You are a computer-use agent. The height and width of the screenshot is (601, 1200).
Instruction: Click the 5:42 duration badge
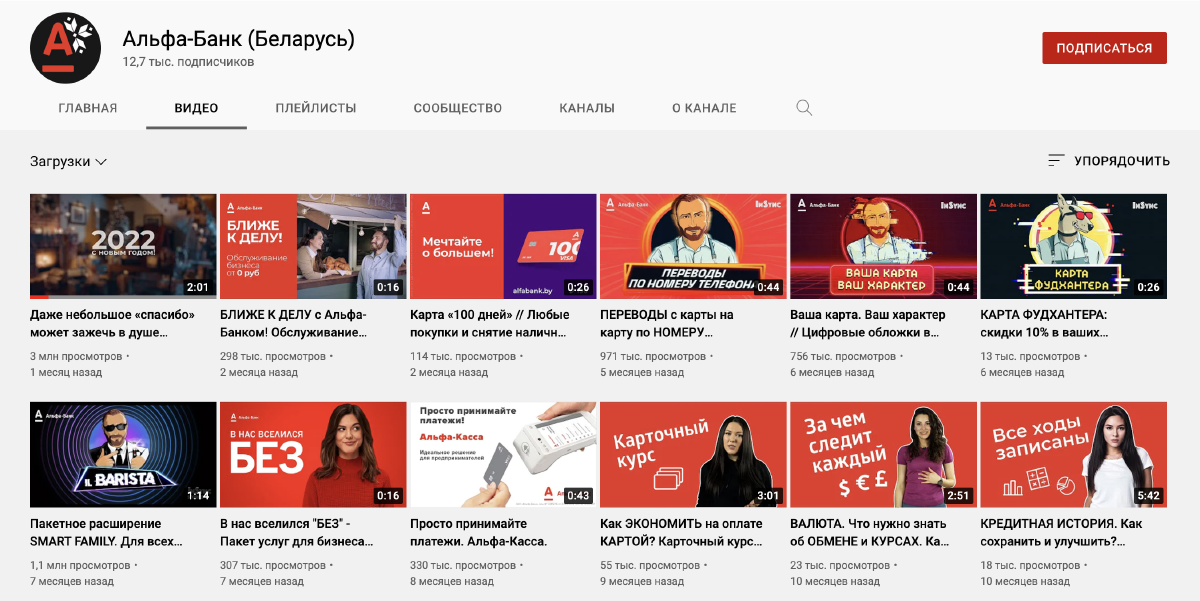tap(1148, 495)
